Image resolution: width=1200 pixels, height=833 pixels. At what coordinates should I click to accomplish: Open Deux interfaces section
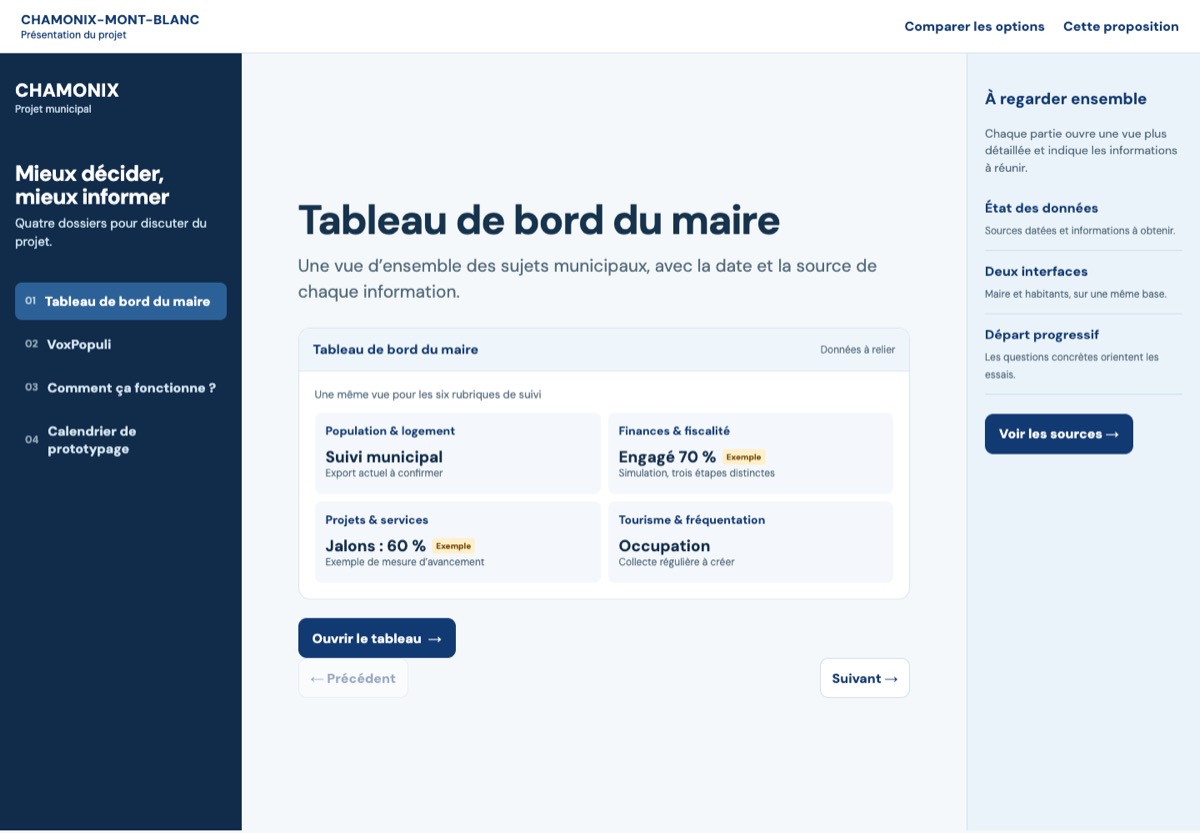pos(1083,282)
